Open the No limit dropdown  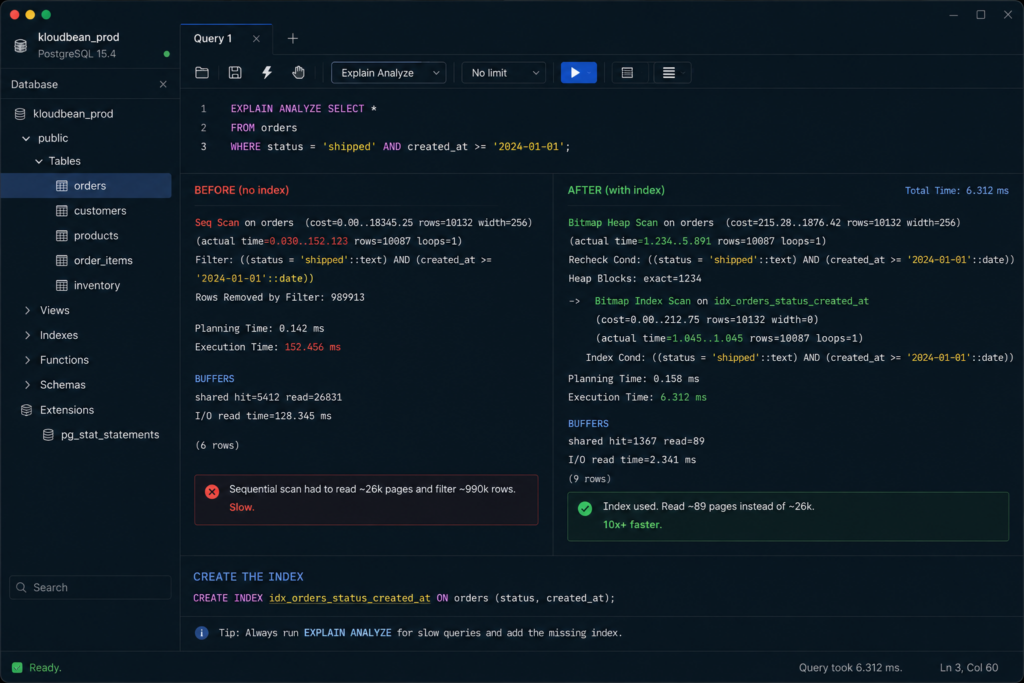click(x=504, y=72)
